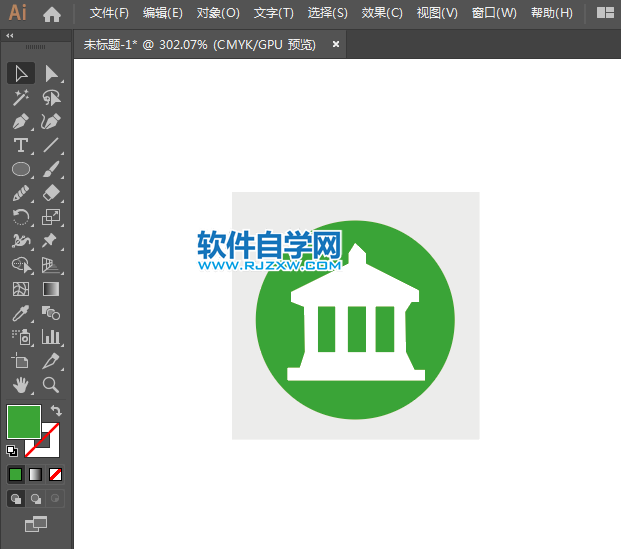Set paint mode to None
This screenshot has height=549, width=621.
click(56, 474)
